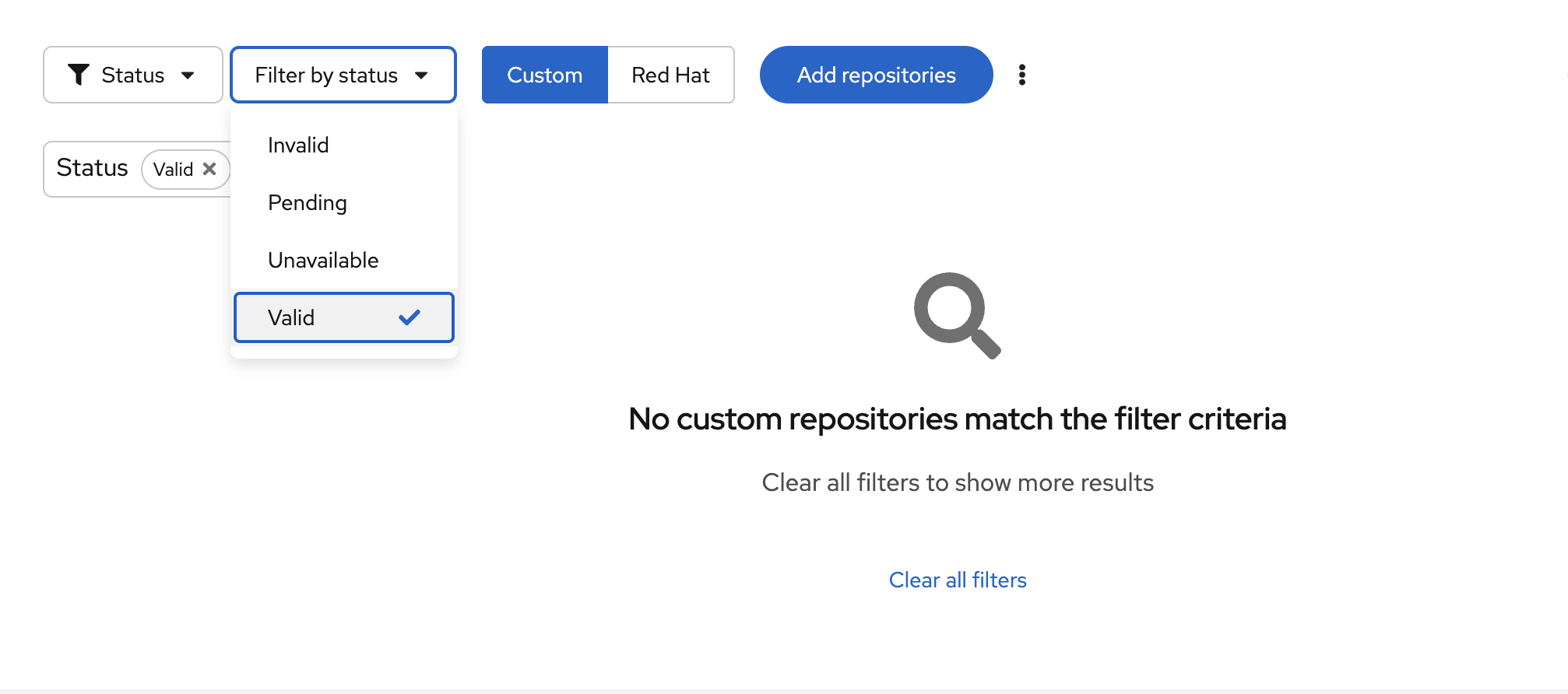The image size is (1568, 694).
Task: Click Add repositories button
Action: [876, 75]
